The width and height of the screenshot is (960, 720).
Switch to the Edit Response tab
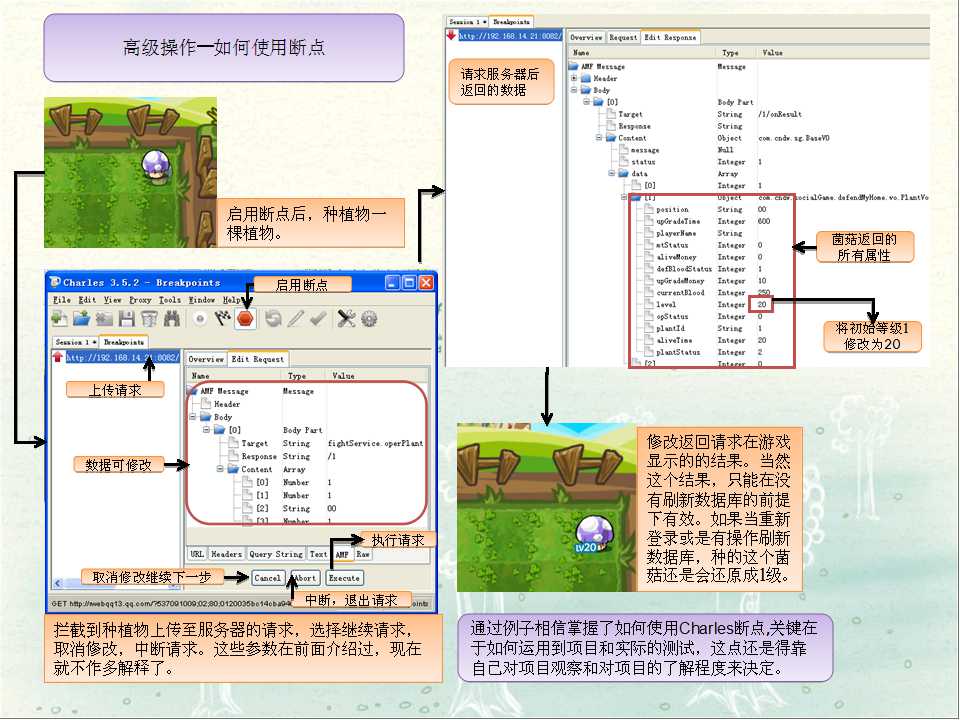coord(671,37)
